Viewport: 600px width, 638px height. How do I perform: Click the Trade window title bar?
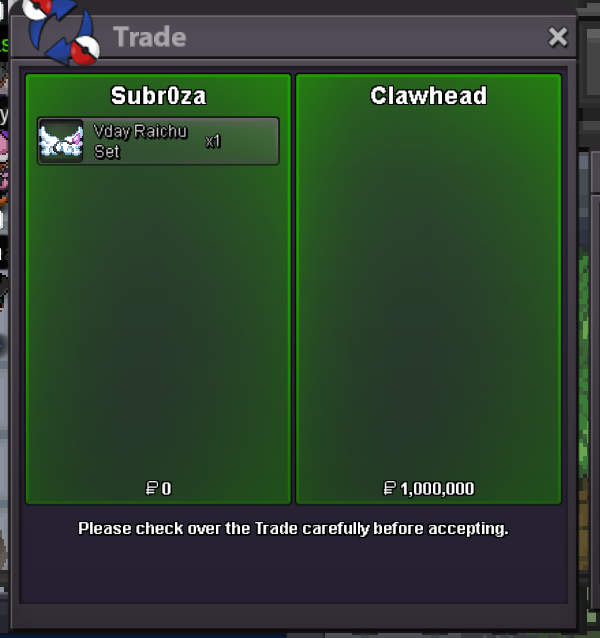[x=293, y=37]
